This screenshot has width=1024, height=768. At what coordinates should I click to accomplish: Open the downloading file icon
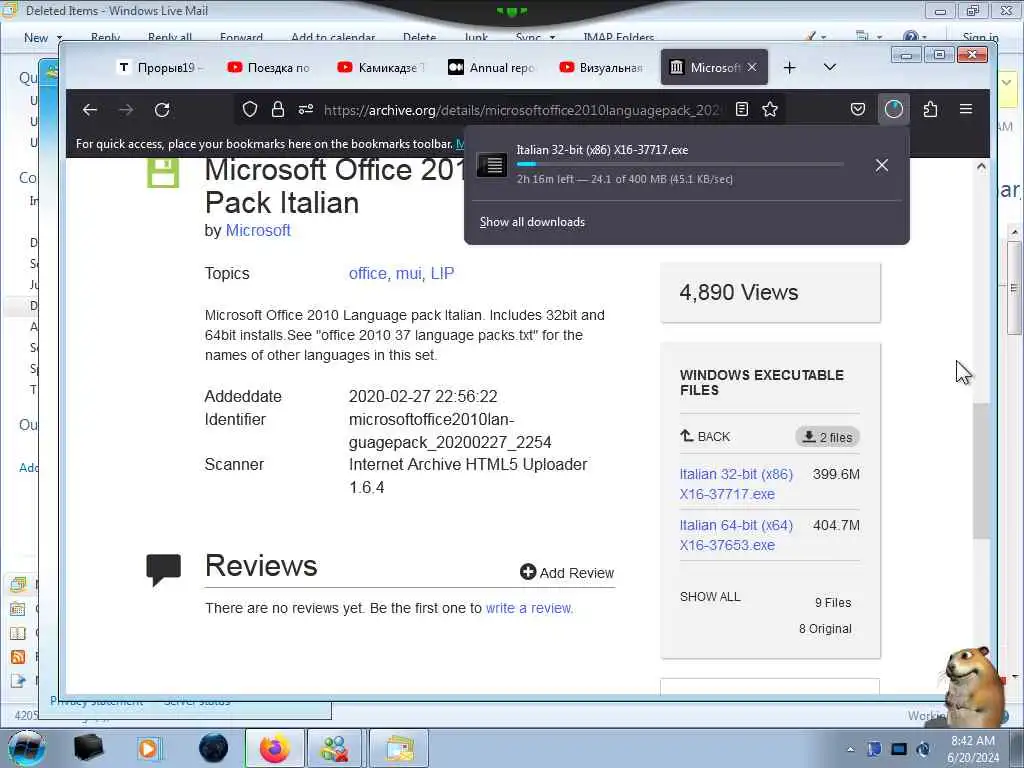[x=492, y=165]
